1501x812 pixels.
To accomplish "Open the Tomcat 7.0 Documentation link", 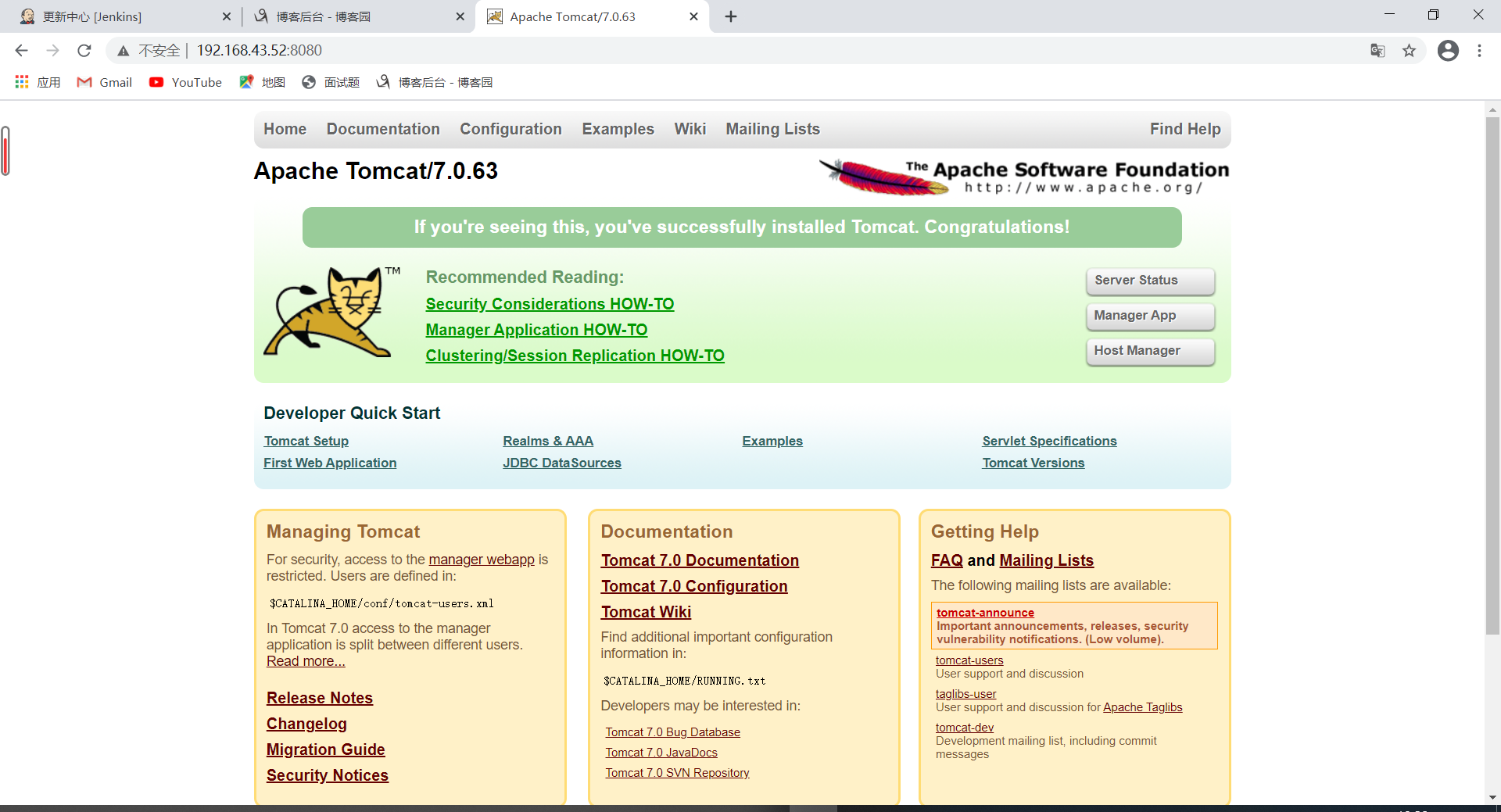I will pyautogui.click(x=700, y=560).
